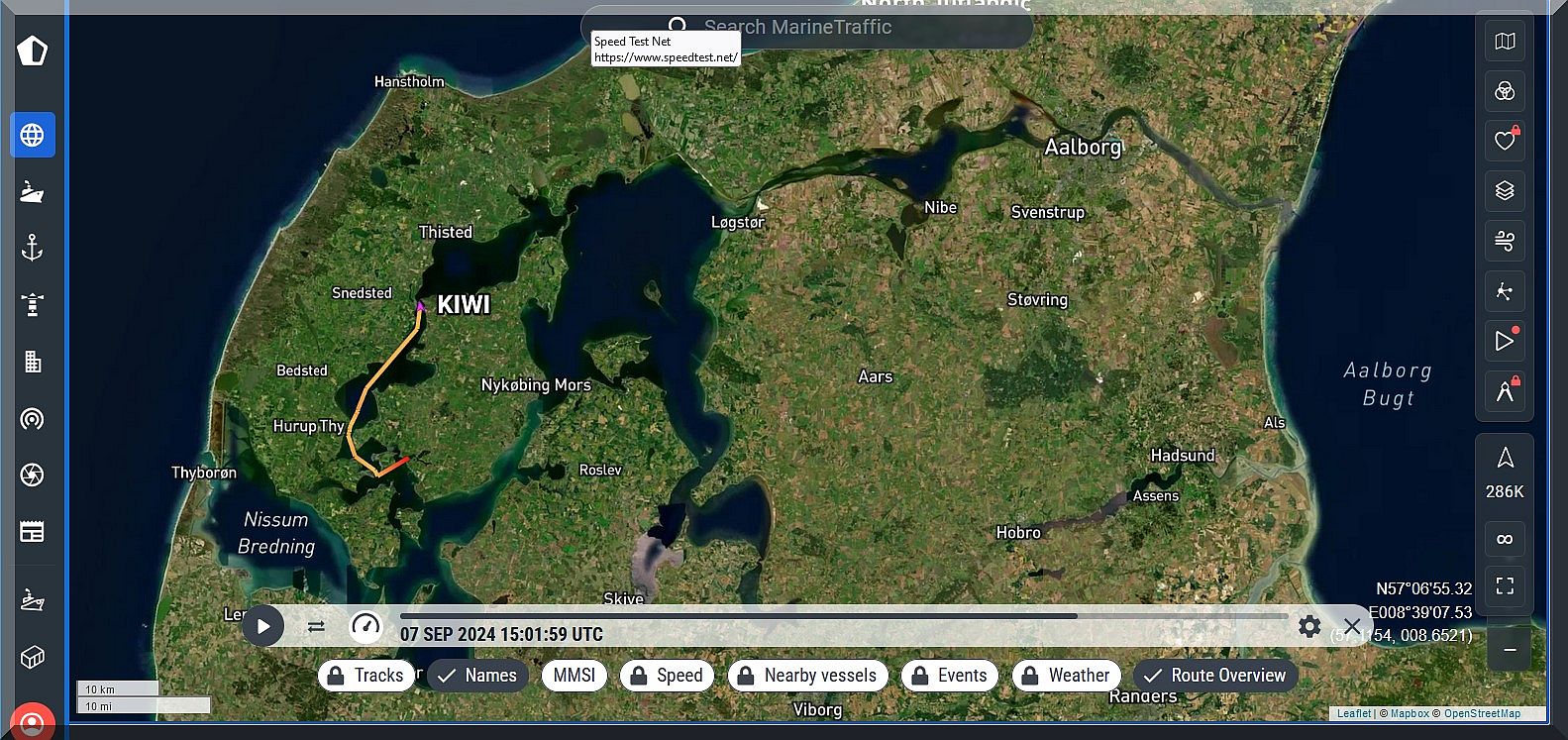Disable the Names toggle chip

[477, 676]
